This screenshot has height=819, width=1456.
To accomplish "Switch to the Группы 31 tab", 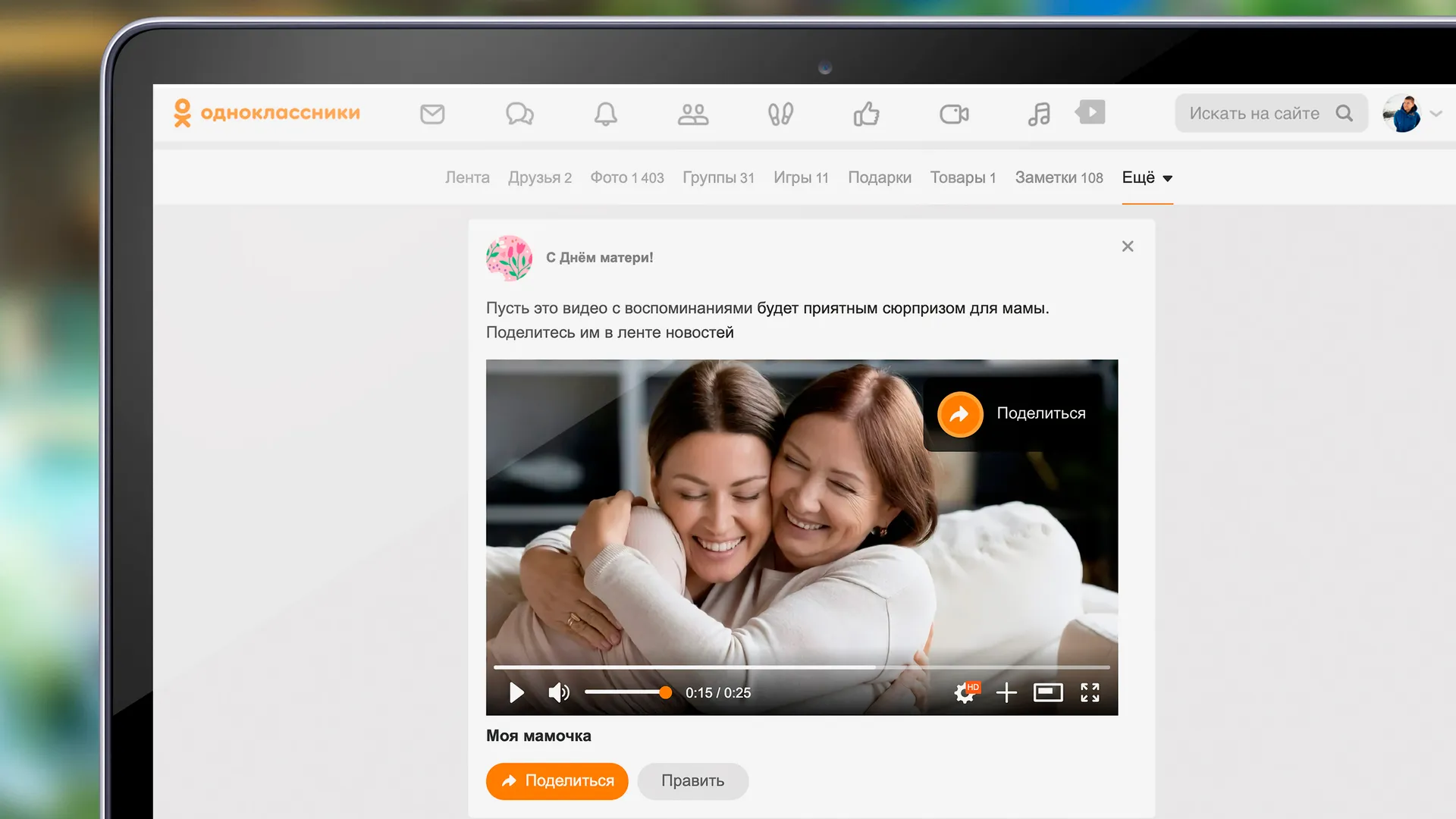I will coord(718,177).
